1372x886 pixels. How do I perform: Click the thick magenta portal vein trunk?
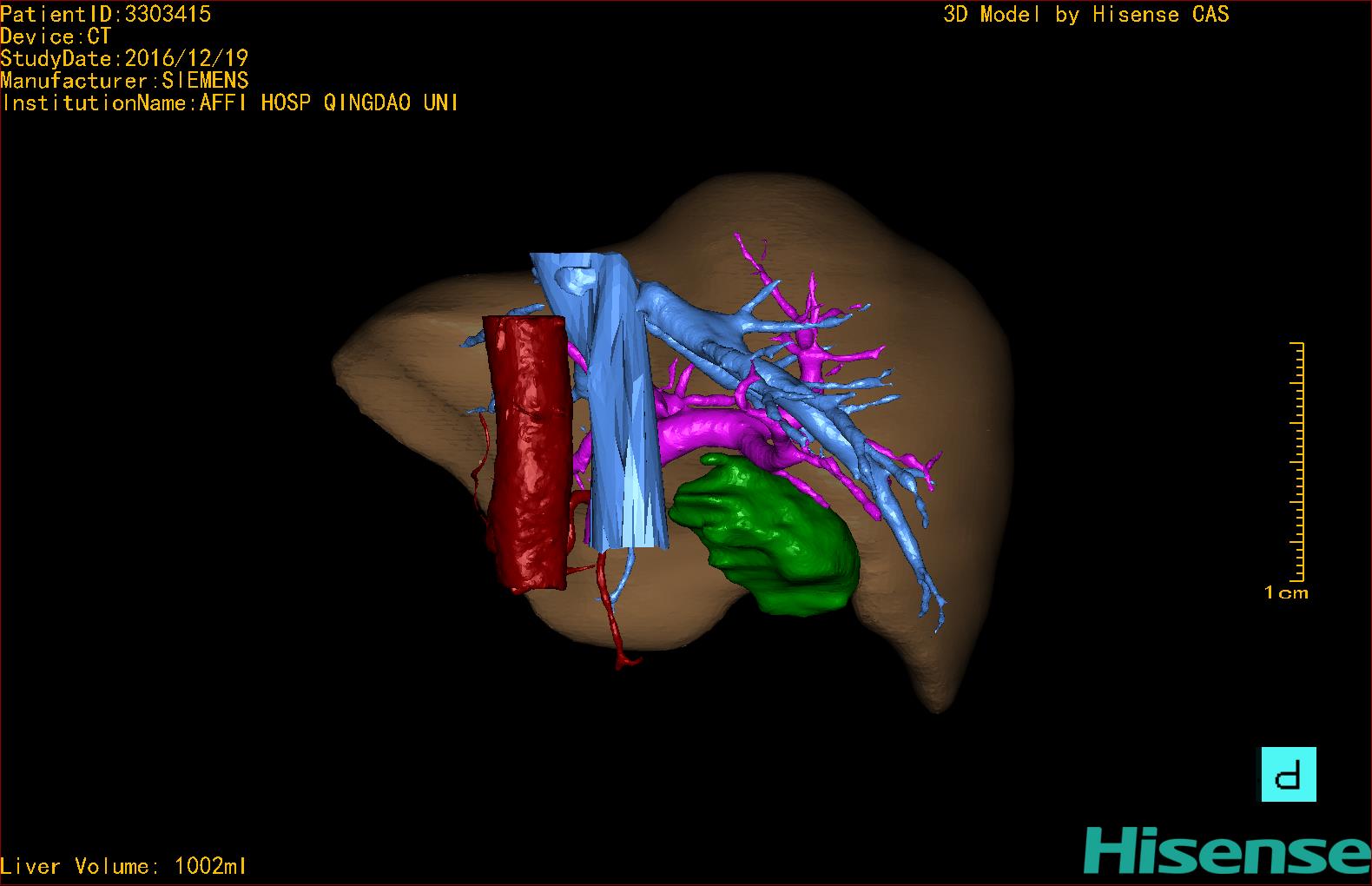(x=712, y=432)
